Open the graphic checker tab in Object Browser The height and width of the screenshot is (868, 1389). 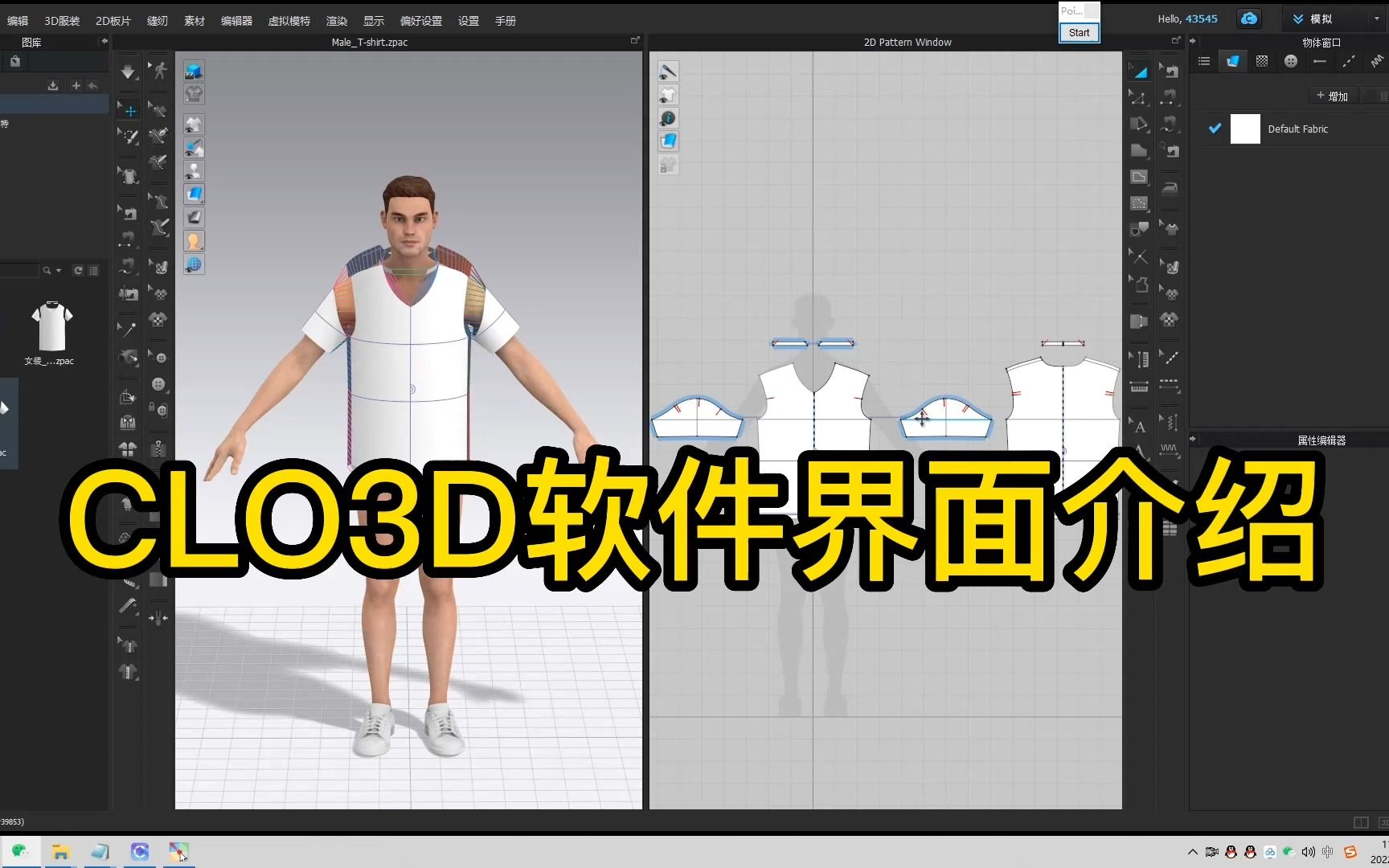pyautogui.click(x=1262, y=61)
